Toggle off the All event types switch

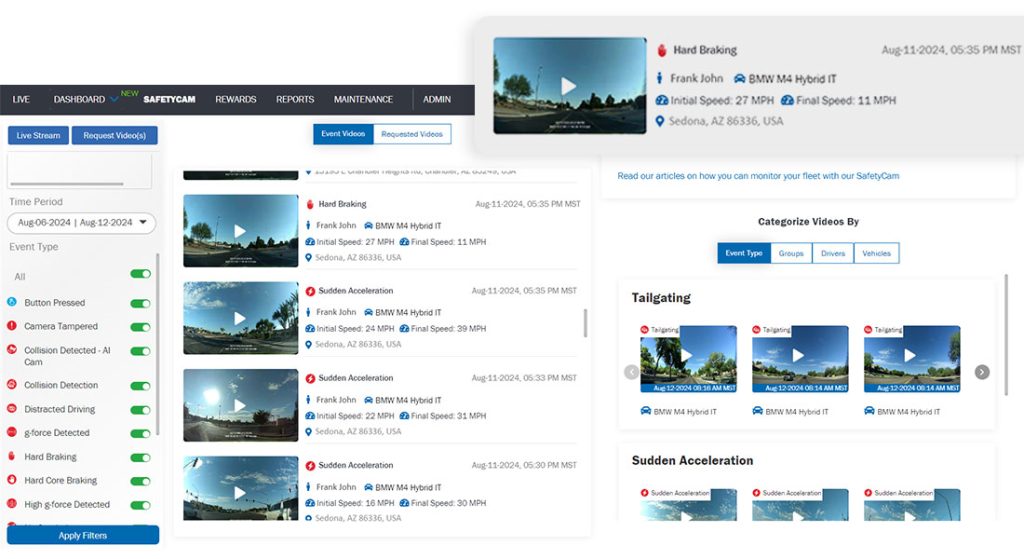140,274
